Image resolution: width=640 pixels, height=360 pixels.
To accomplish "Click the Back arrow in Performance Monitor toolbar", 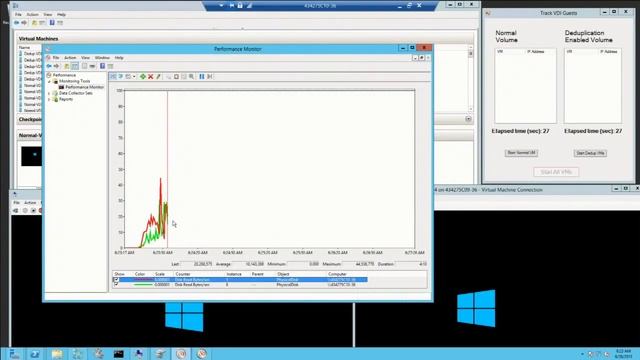I will [x=49, y=66].
